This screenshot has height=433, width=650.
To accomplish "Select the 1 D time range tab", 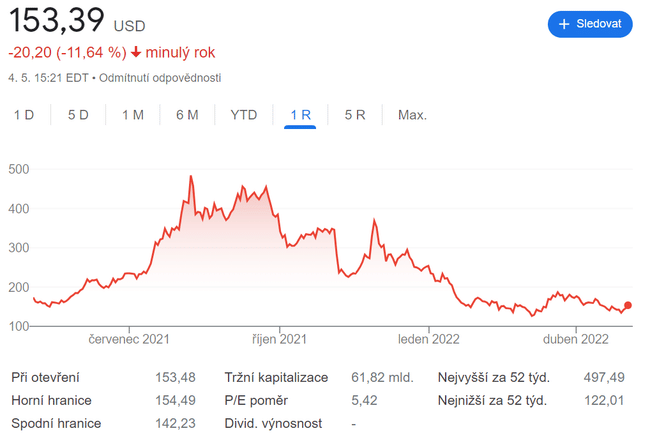I will (x=24, y=115).
